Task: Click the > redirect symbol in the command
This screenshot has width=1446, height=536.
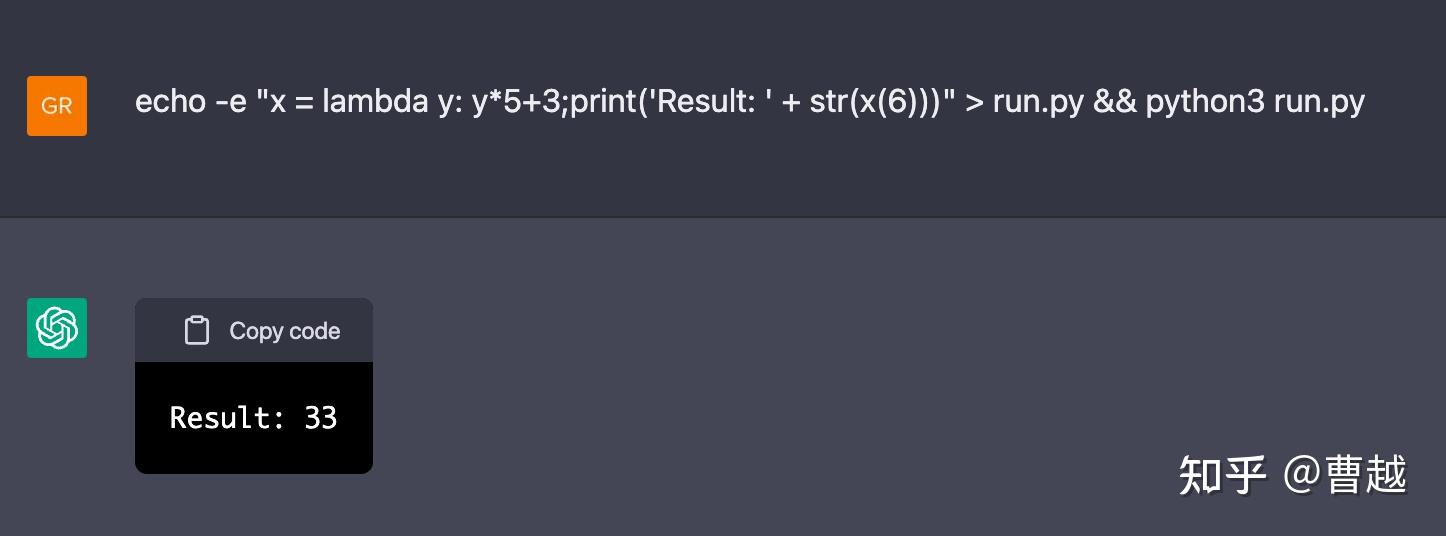Action: point(974,102)
